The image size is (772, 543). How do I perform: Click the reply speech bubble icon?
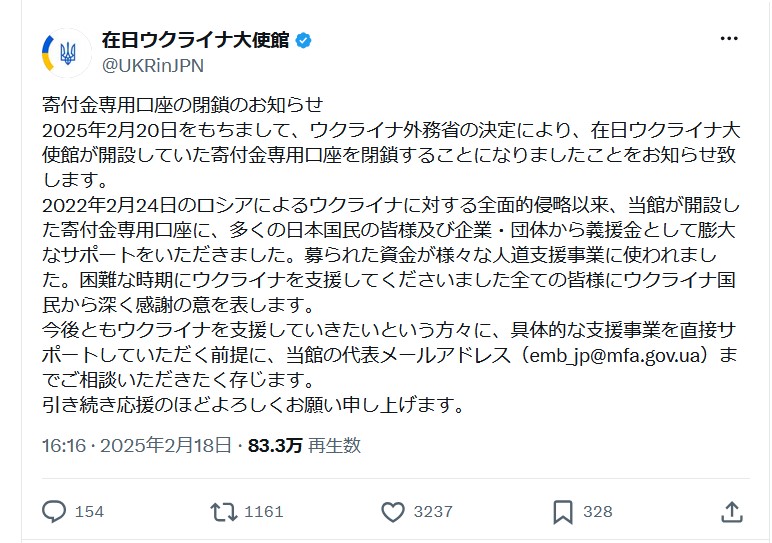pyautogui.click(x=54, y=511)
